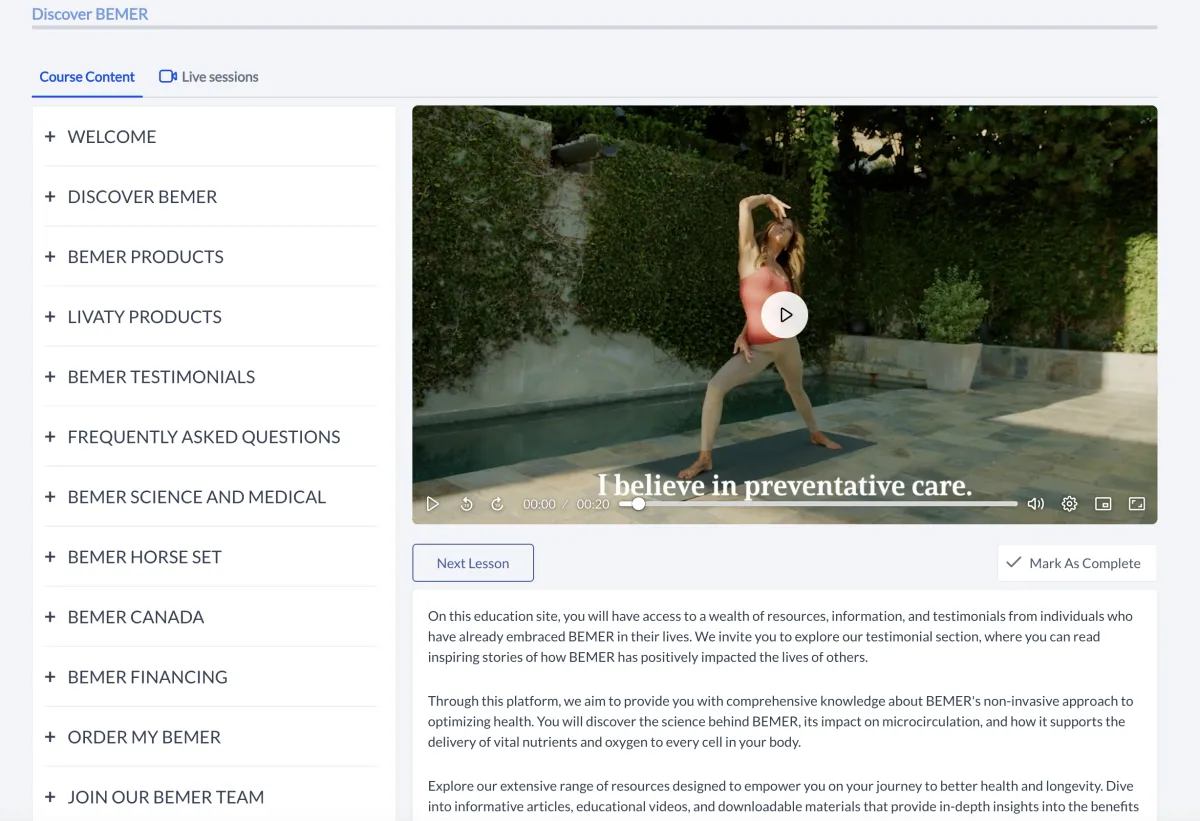Enable picture-in-picture mode icon
The image size is (1200, 821).
pos(1103,504)
